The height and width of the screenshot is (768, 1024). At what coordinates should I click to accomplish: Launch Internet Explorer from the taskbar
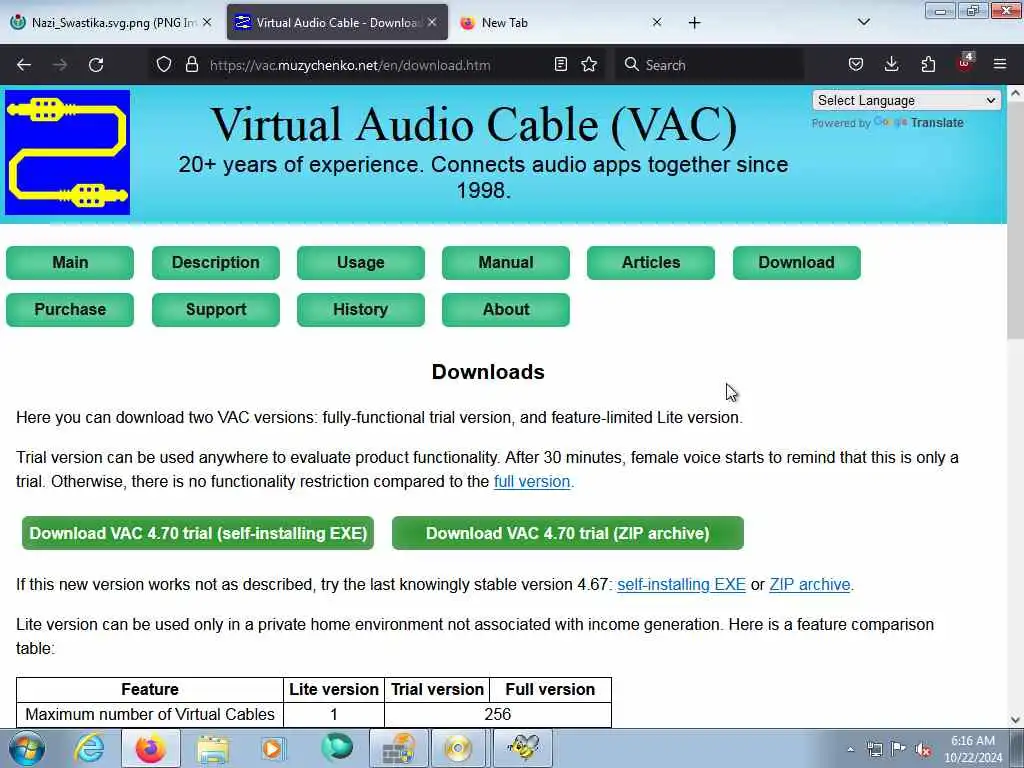click(x=89, y=748)
